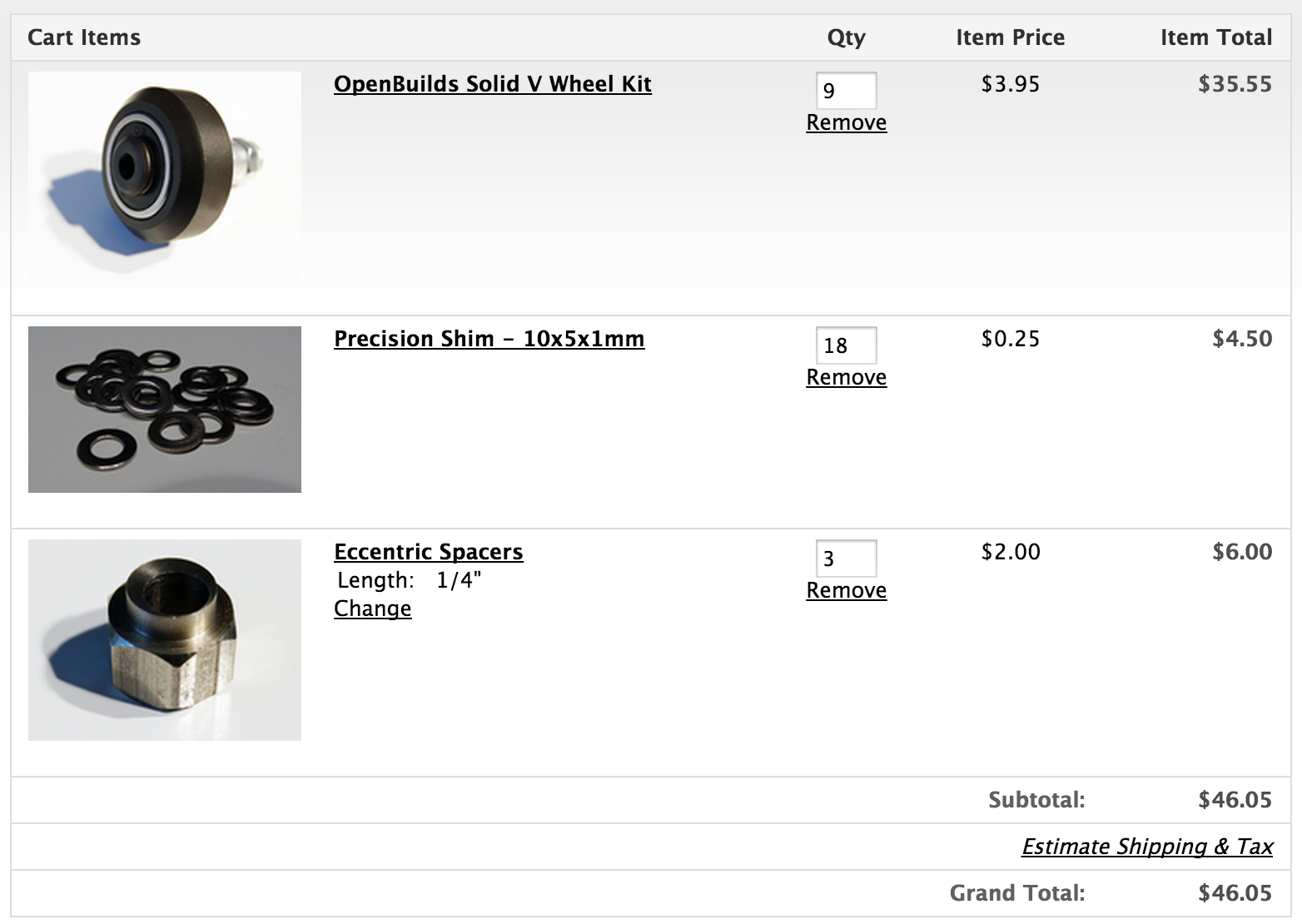The height and width of the screenshot is (924, 1302).
Task: Click the Subtotal label
Action: point(1036,800)
